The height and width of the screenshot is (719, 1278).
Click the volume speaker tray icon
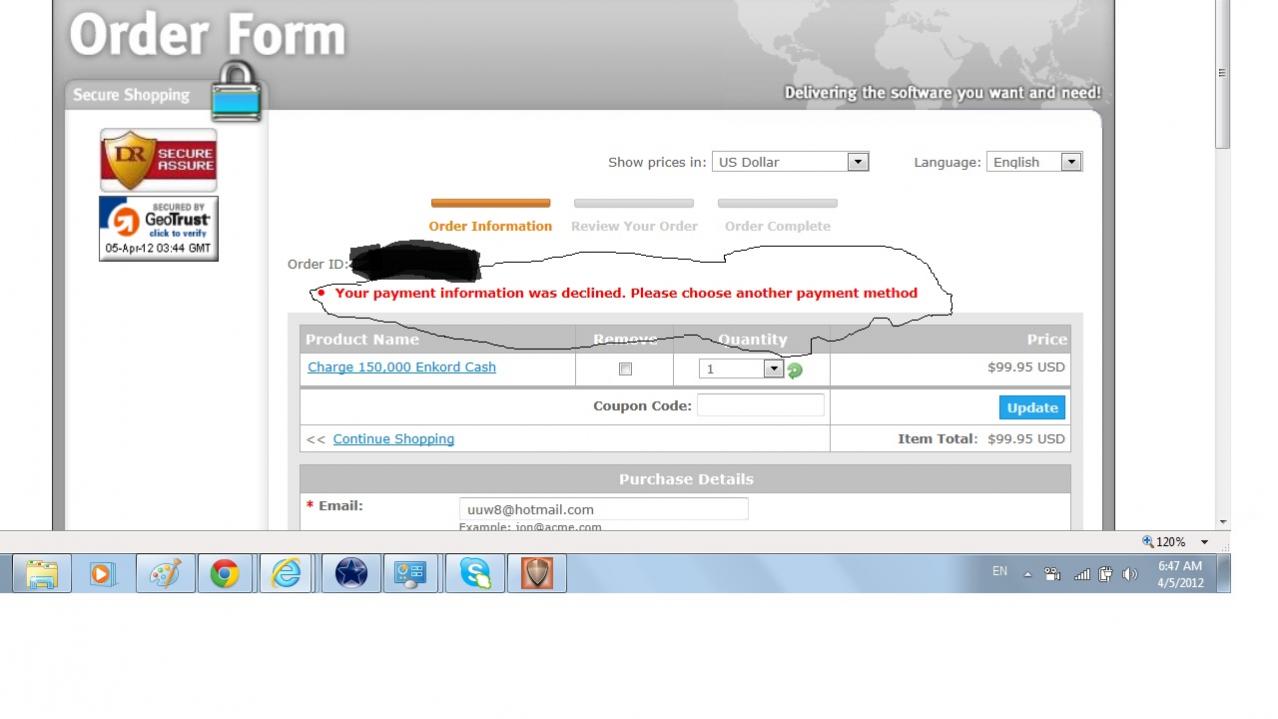tap(1130, 574)
